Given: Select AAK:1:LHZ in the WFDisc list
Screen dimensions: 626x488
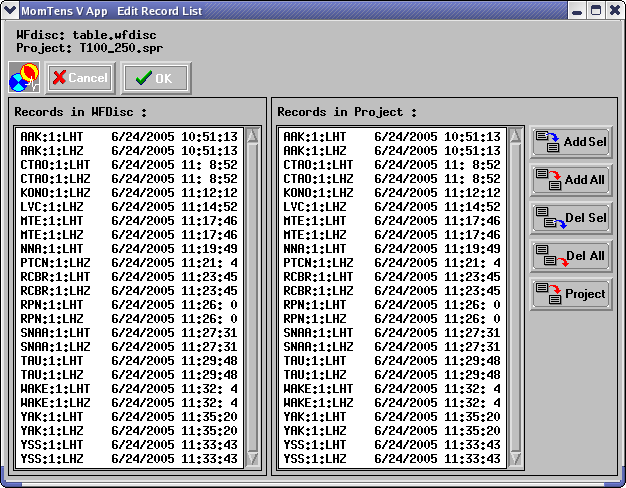Looking at the screenshot, I should pos(129,151).
